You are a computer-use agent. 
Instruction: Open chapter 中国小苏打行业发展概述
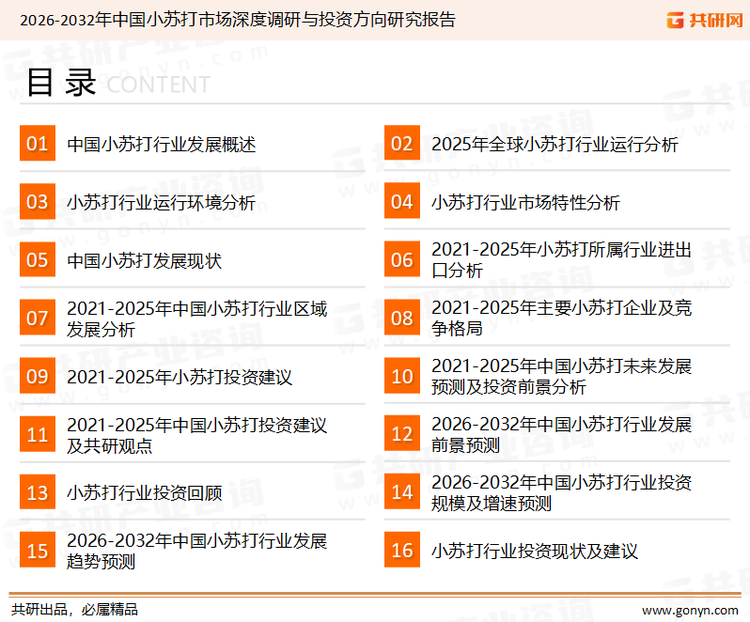click(x=162, y=144)
